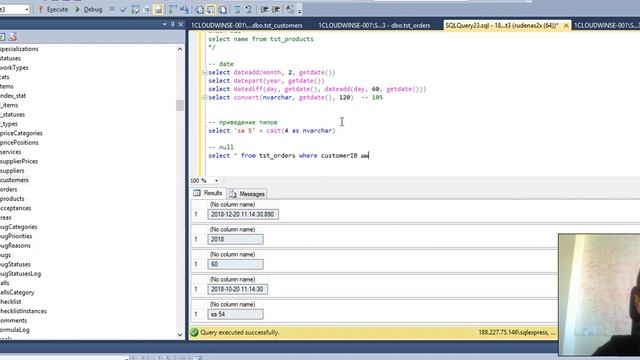Click the result cell showing 2018

point(236,239)
